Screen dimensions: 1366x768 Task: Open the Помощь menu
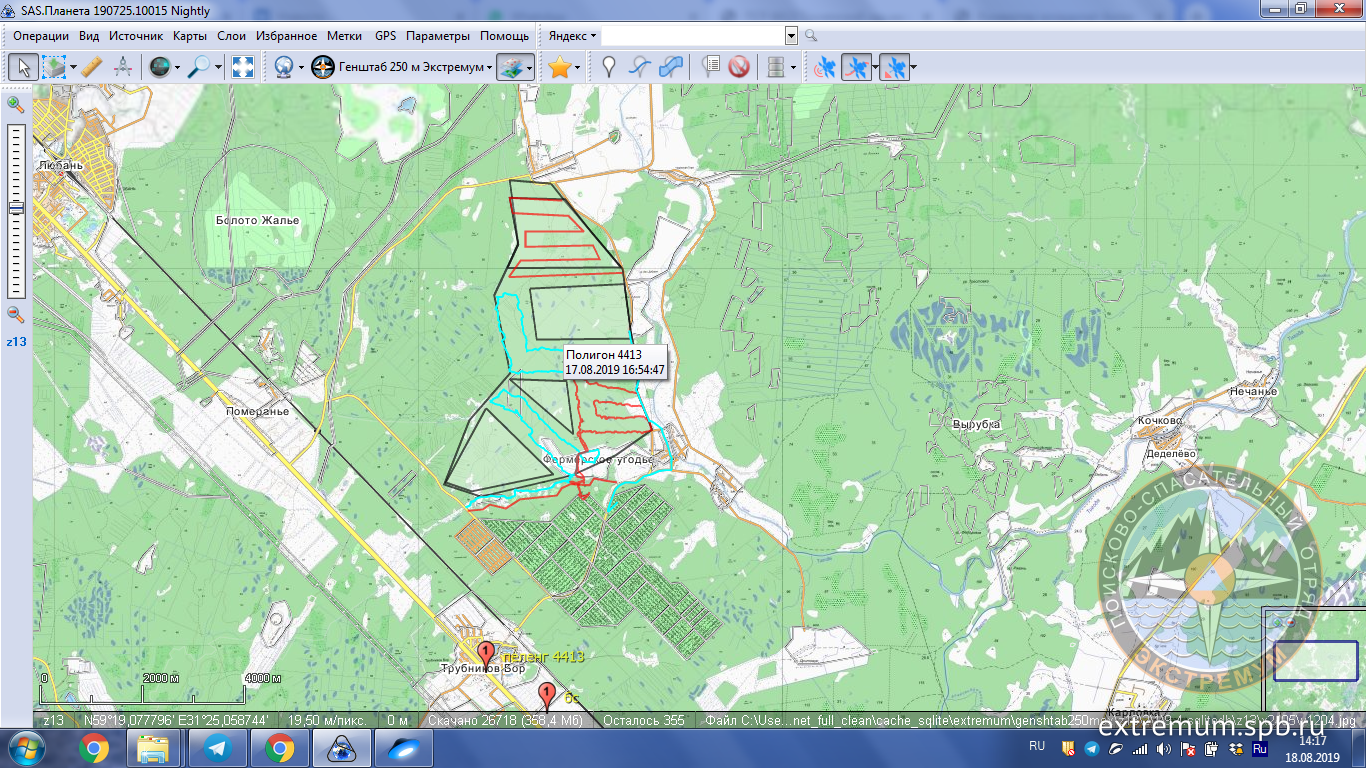click(505, 36)
